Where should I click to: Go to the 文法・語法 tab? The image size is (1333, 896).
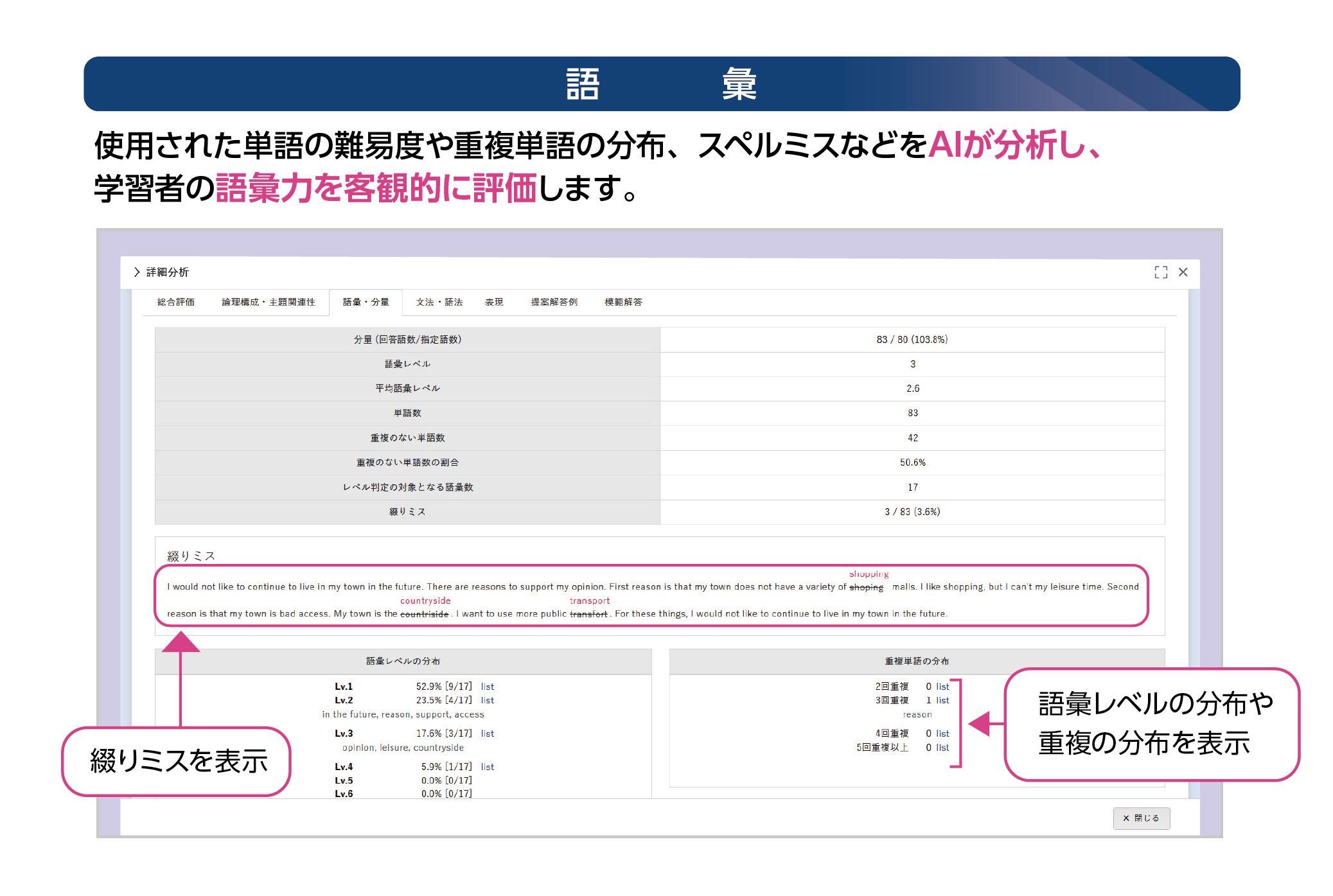pyautogui.click(x=439, y=302)
